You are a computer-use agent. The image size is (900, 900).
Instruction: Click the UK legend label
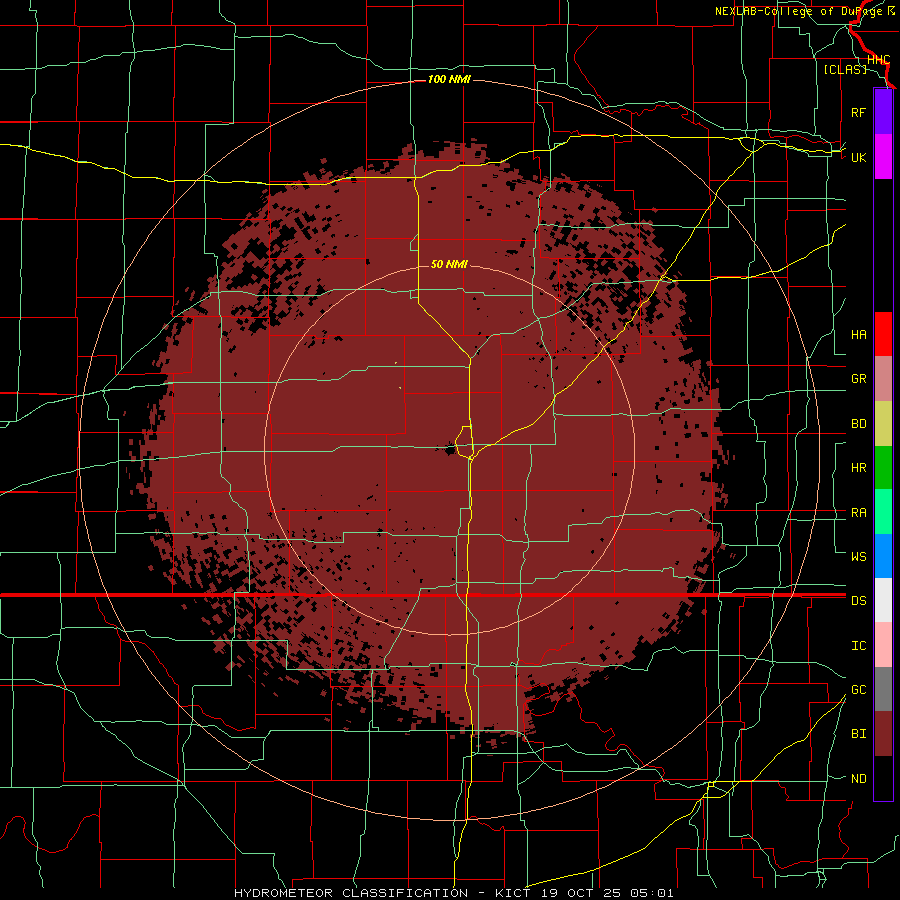point(858,157)
